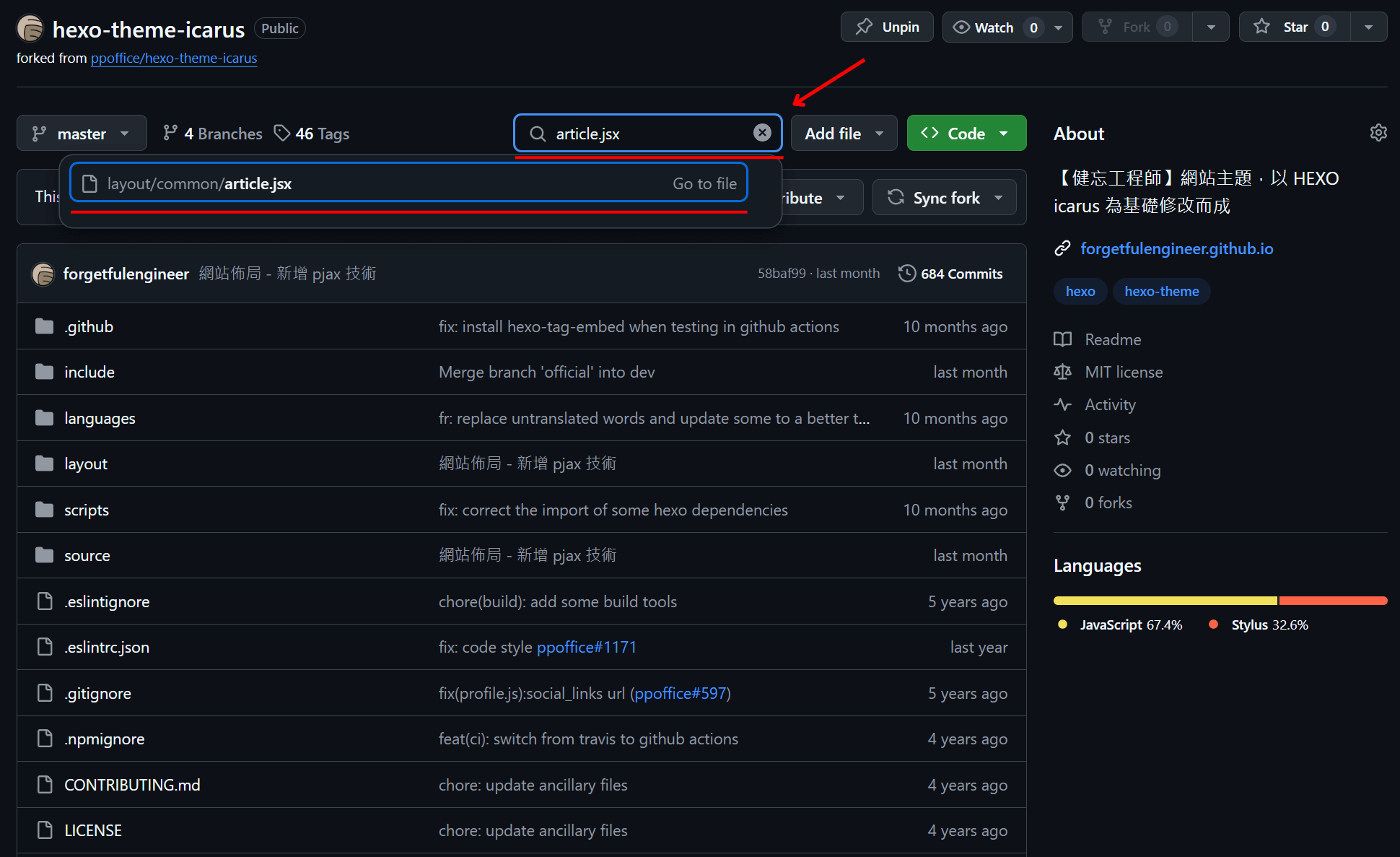The height and width of the screenshot is (857, 1400).
Task: Open the Contribute dropdown arrow
Action: click(x=840, y=198)
